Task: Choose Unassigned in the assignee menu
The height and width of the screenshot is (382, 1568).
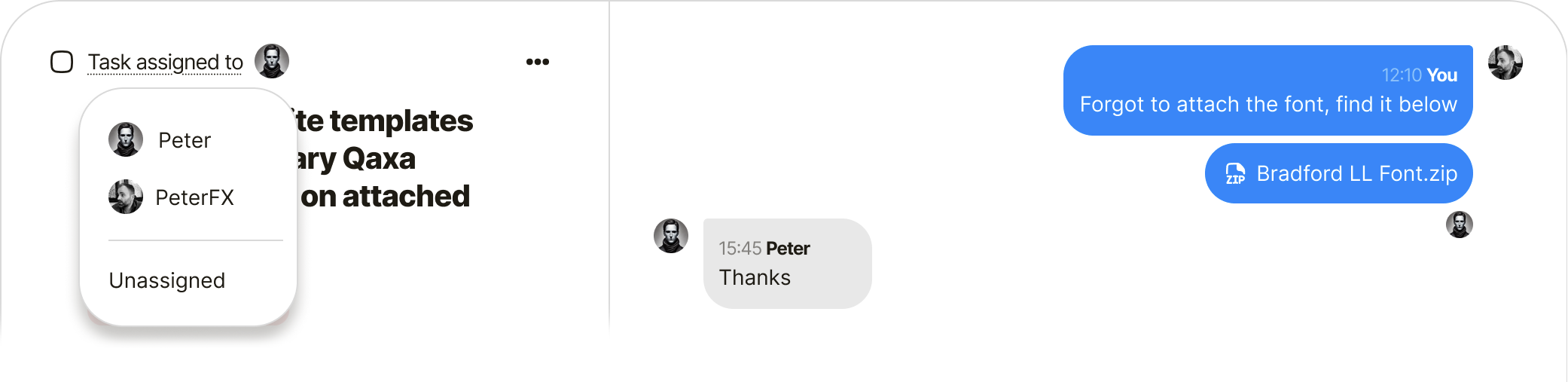Action: point(167,280)
